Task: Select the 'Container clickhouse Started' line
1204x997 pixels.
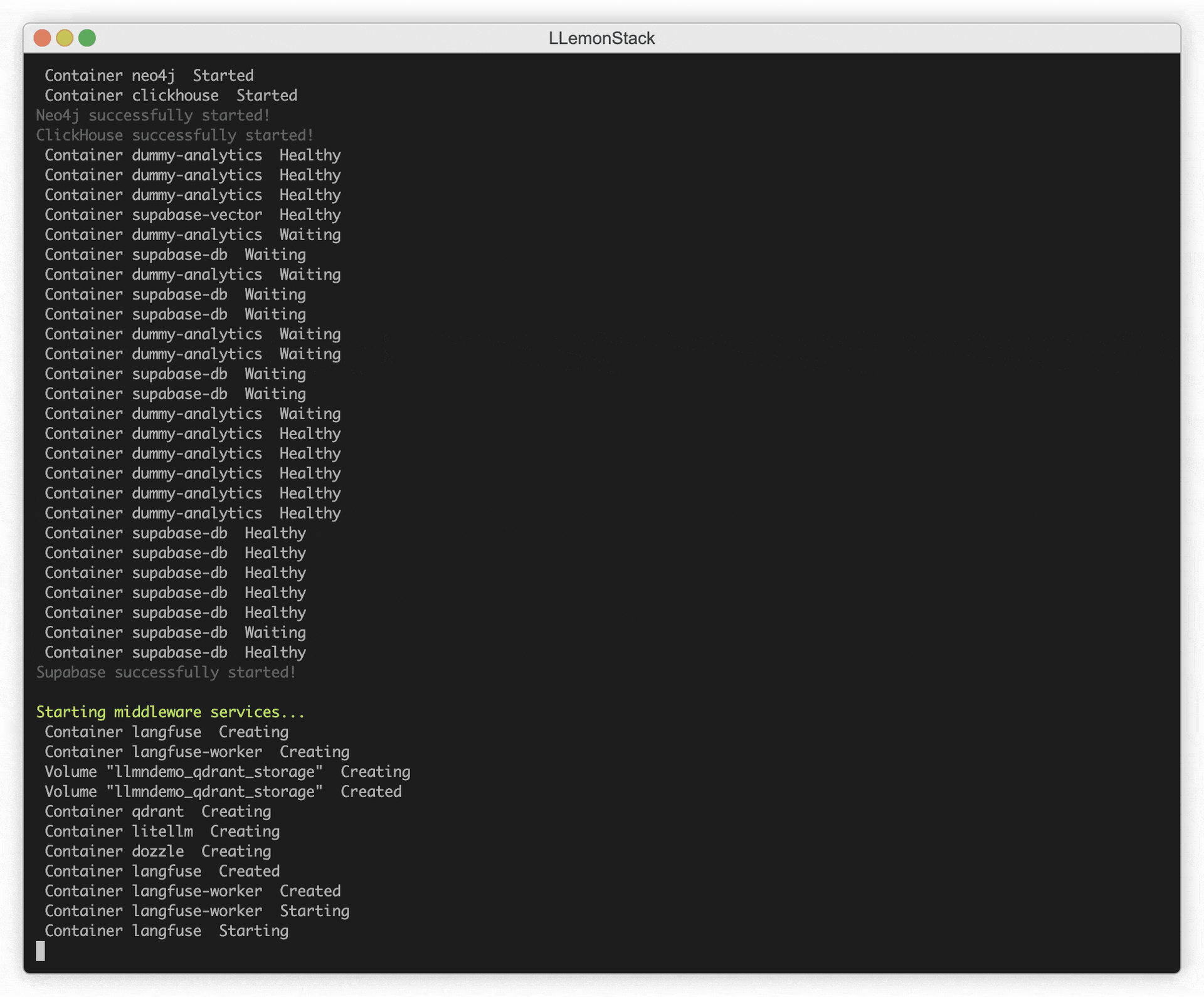Action: [x=171, y=96]
